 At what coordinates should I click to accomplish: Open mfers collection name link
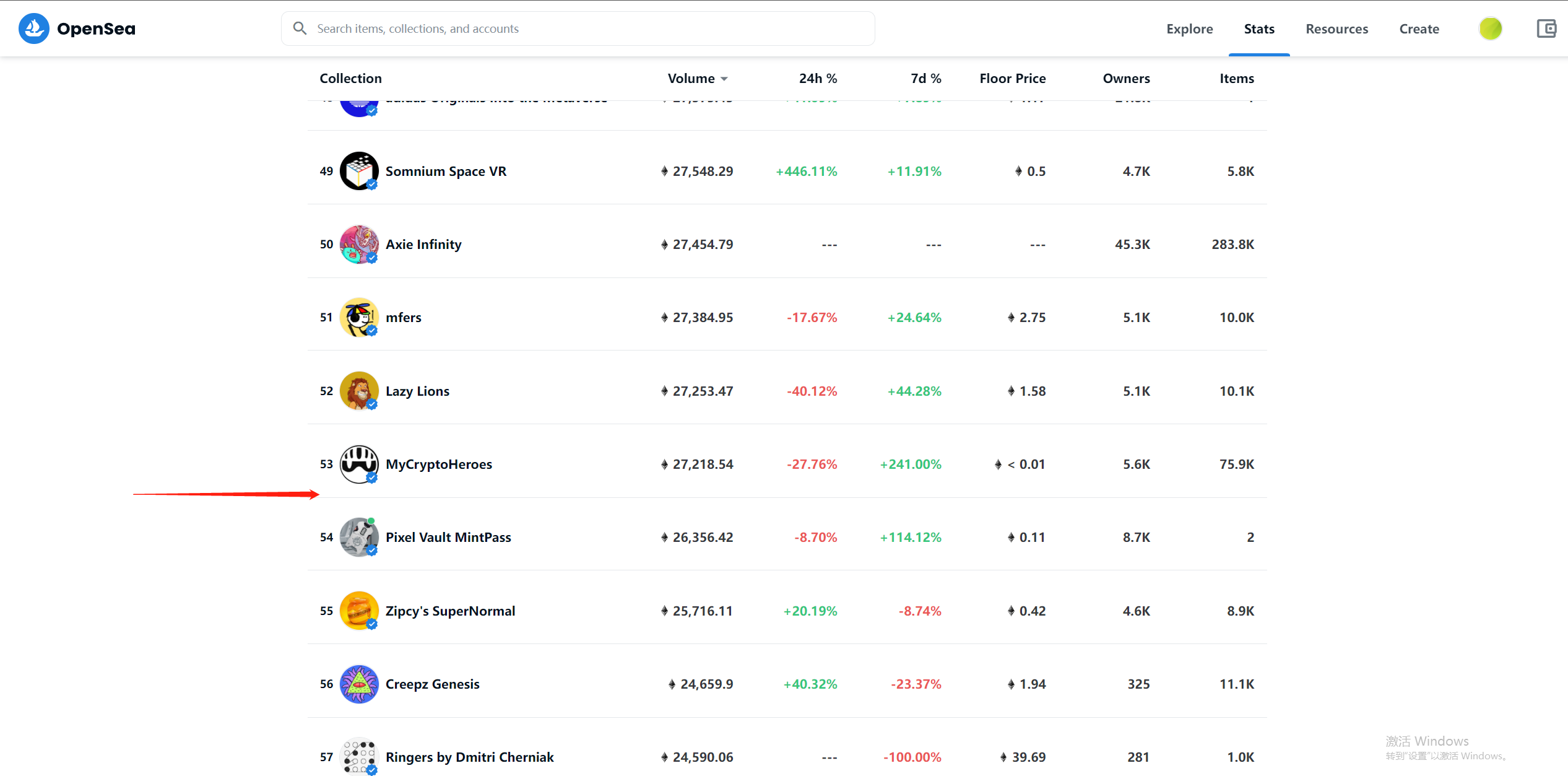click(404, 317)
